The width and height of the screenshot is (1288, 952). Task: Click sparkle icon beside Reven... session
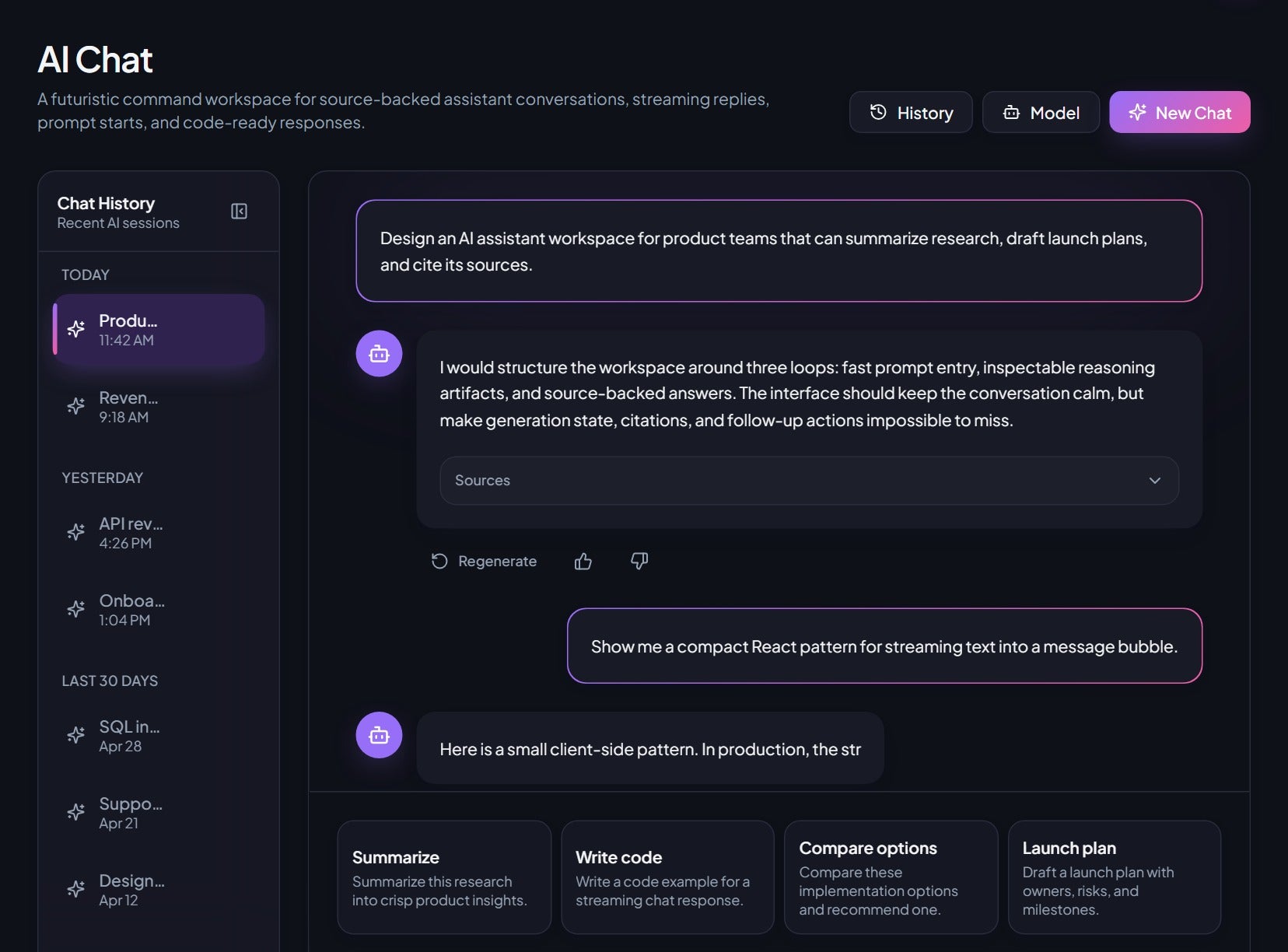pyautogui.click(x=76, y=406)
